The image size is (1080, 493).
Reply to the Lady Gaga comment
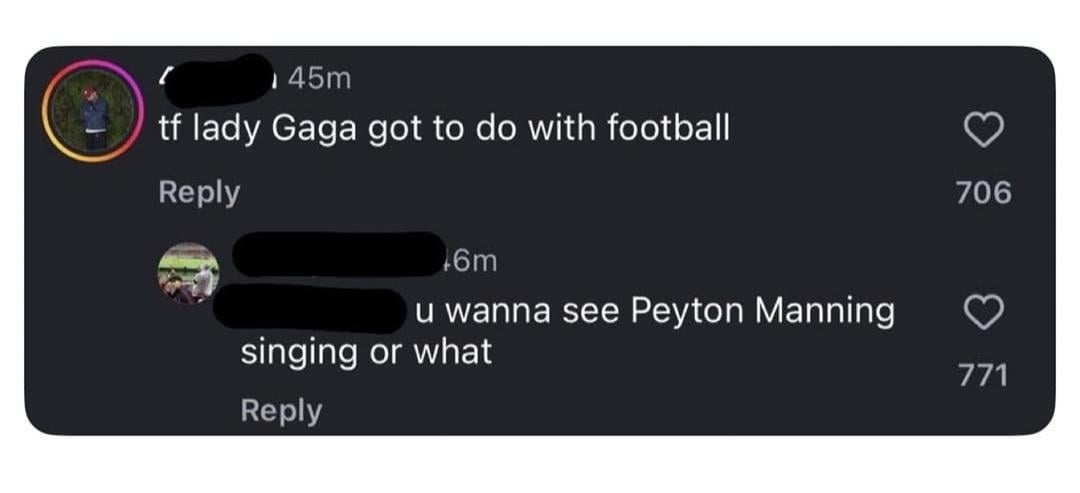(x=199, y=192)
